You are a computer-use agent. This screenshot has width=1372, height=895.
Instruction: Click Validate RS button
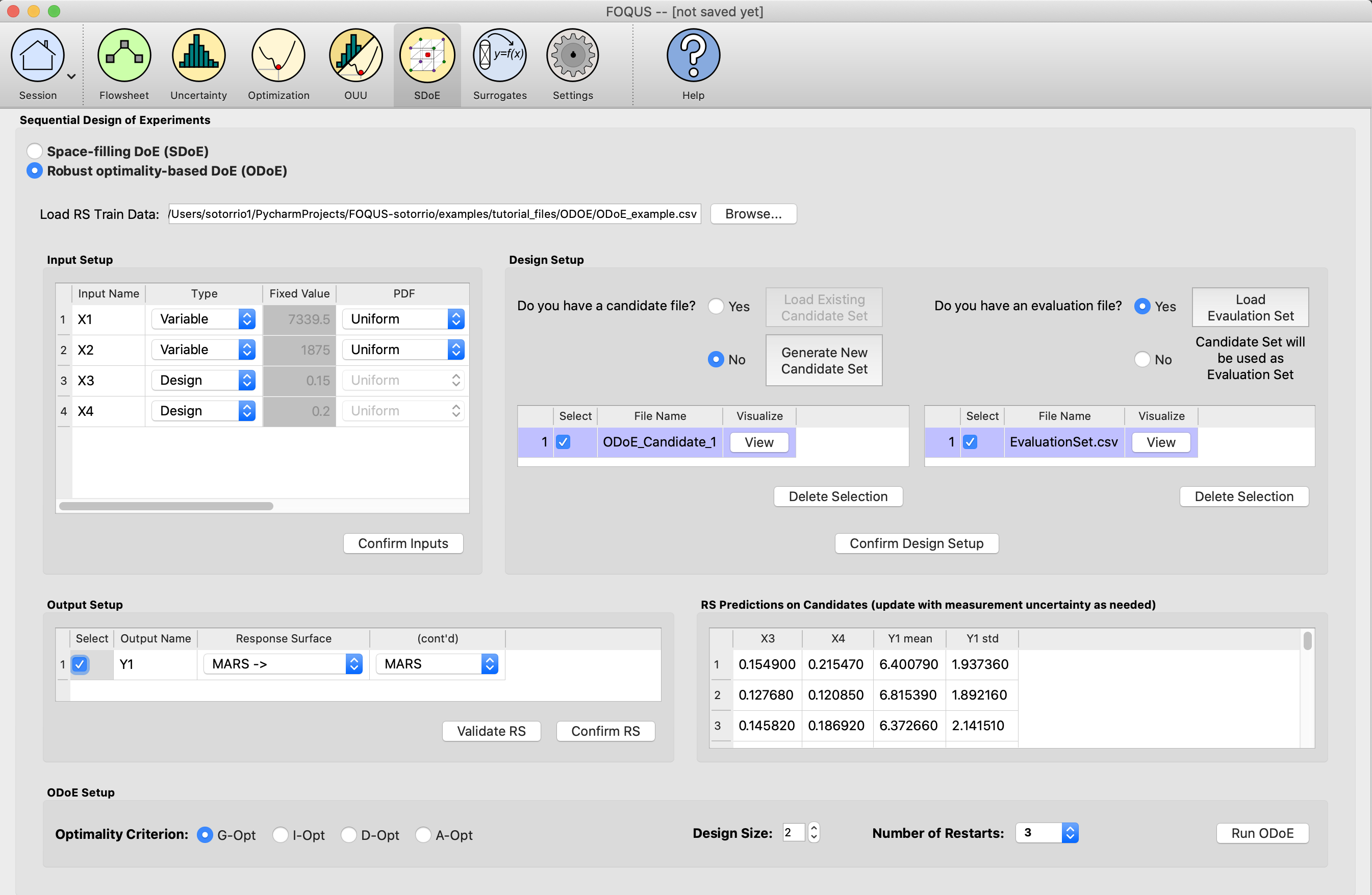pos(491,731)
